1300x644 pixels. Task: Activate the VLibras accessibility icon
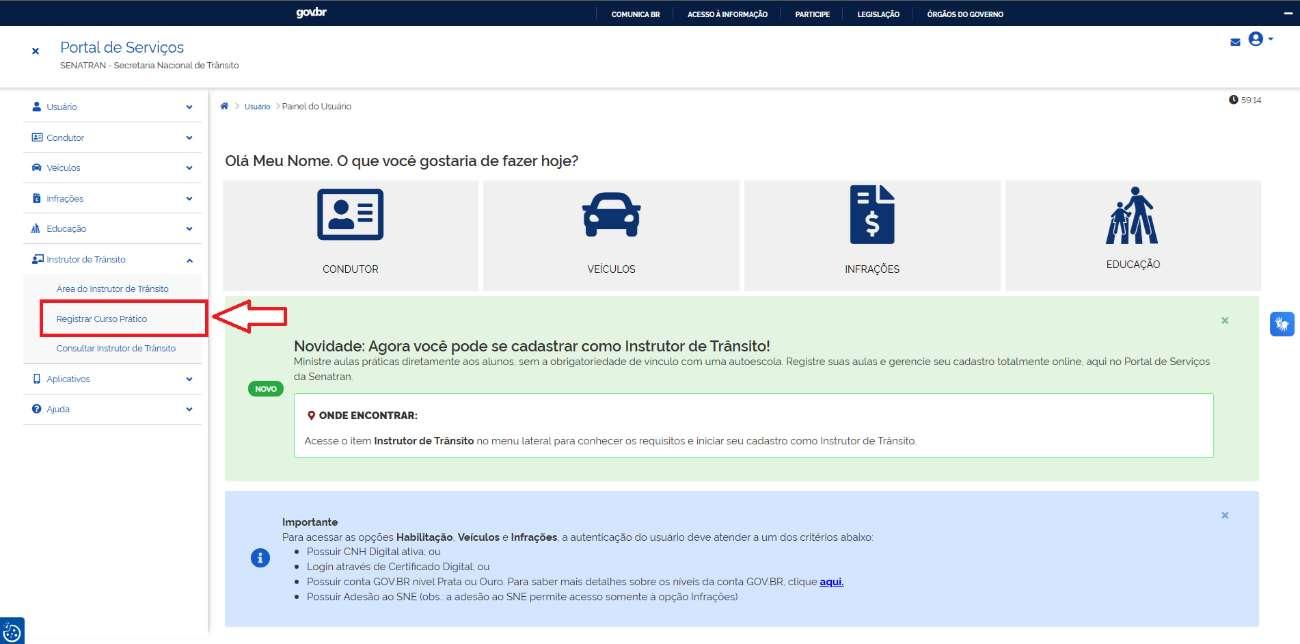[x=1283, y=323]
